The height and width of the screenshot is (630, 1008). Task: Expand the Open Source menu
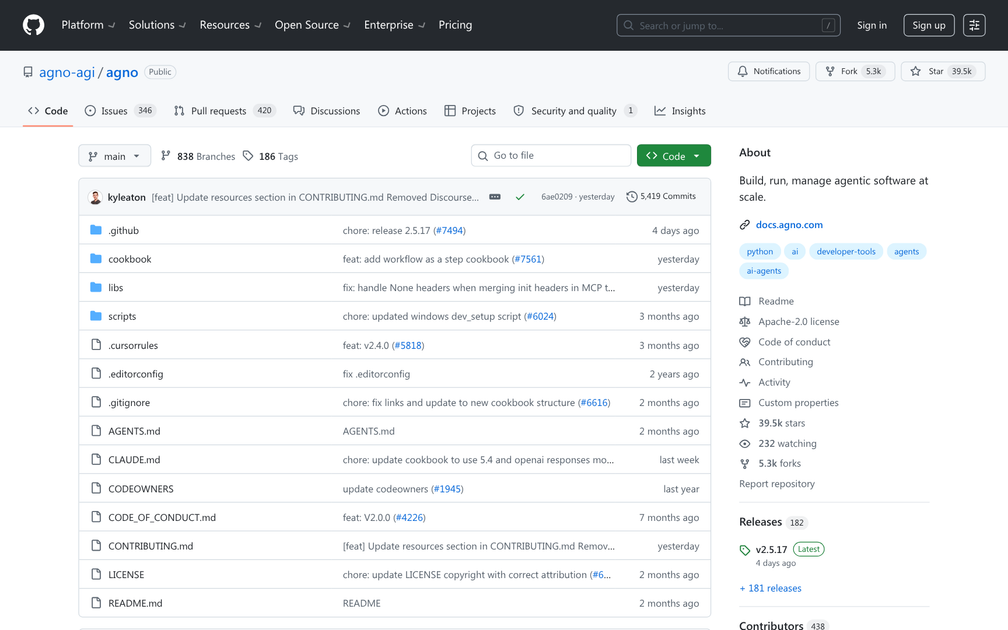pyautogui.click(x=312, y=25)
